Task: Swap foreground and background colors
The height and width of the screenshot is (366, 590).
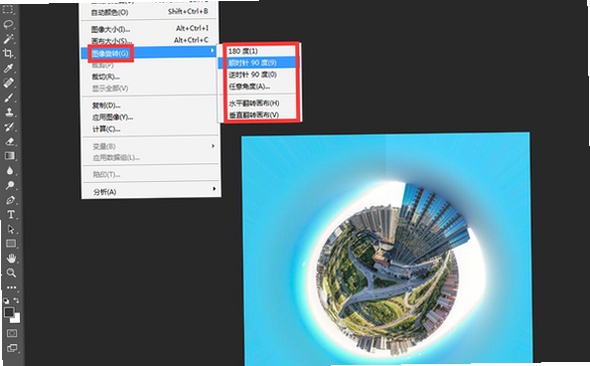Action: coord(16,300)
